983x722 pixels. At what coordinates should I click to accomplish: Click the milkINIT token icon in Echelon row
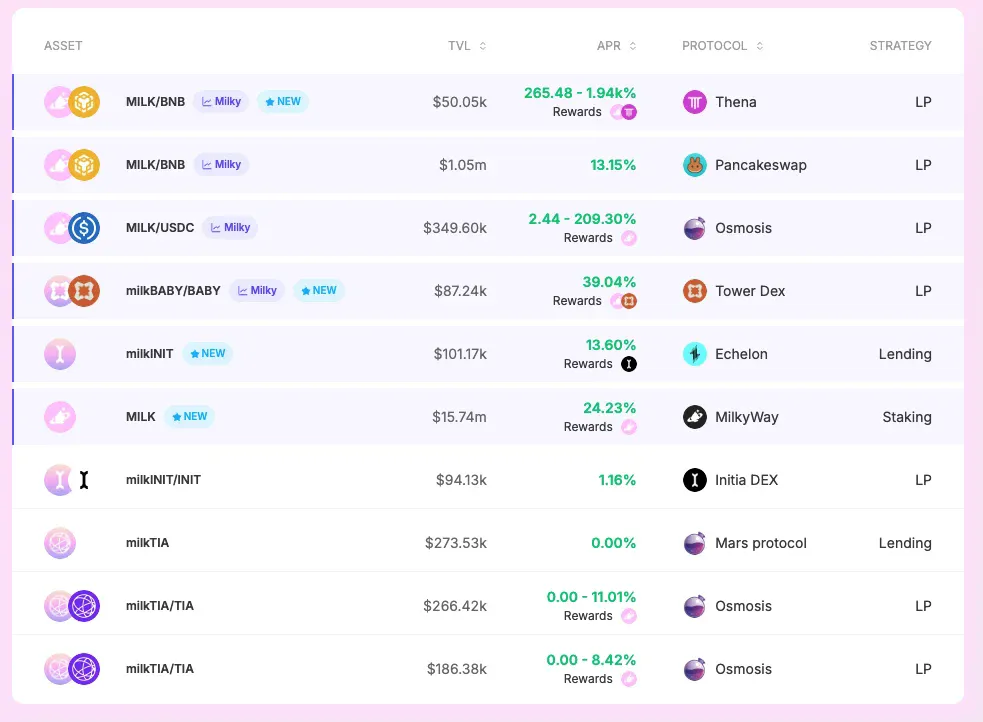[60, 354]
